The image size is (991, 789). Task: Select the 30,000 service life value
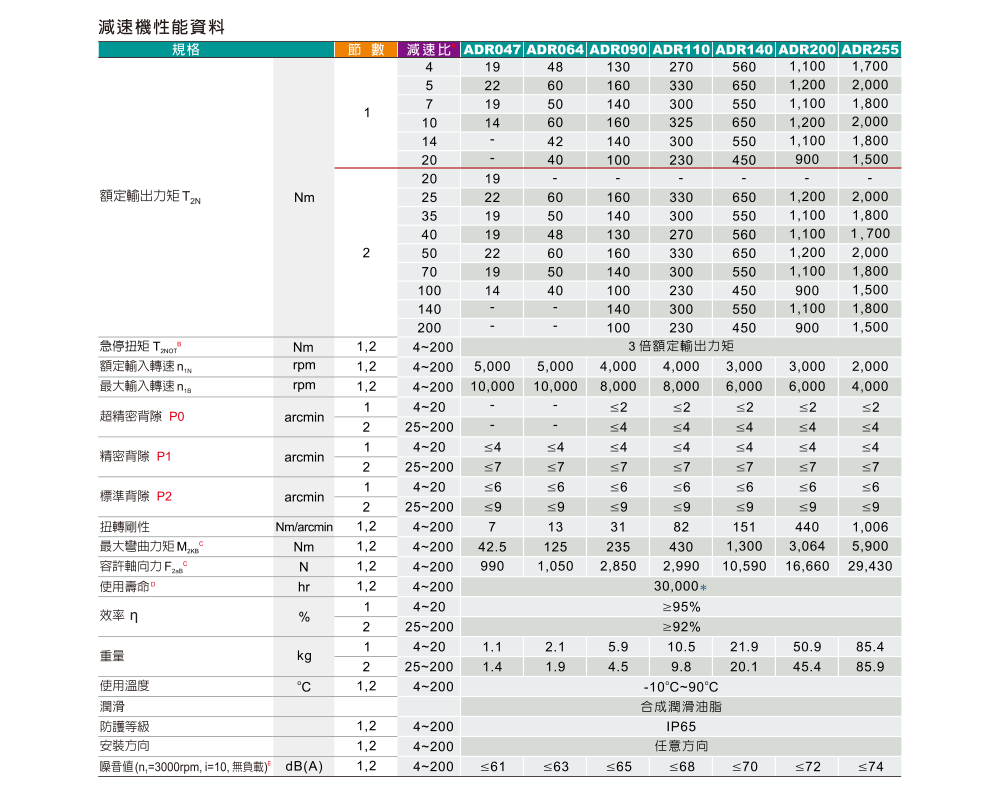click(x=677, y=587)
